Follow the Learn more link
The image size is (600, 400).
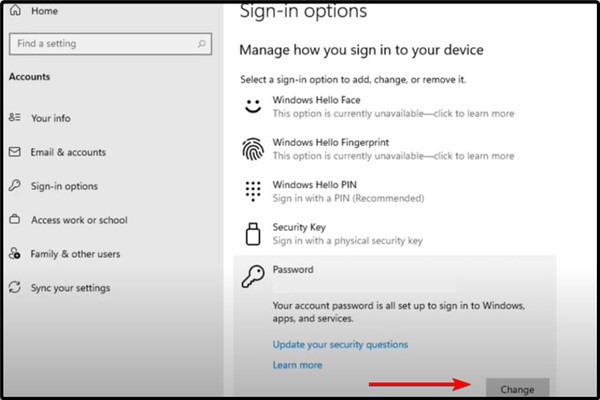[x=297, y=366]
